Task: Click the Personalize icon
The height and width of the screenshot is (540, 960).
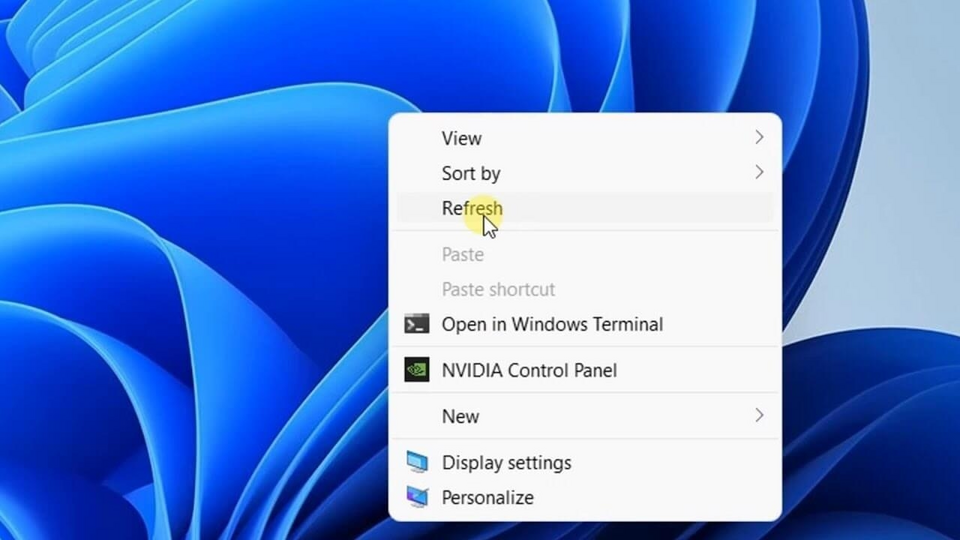Action: pyautogui.click(x=417, y=497)
